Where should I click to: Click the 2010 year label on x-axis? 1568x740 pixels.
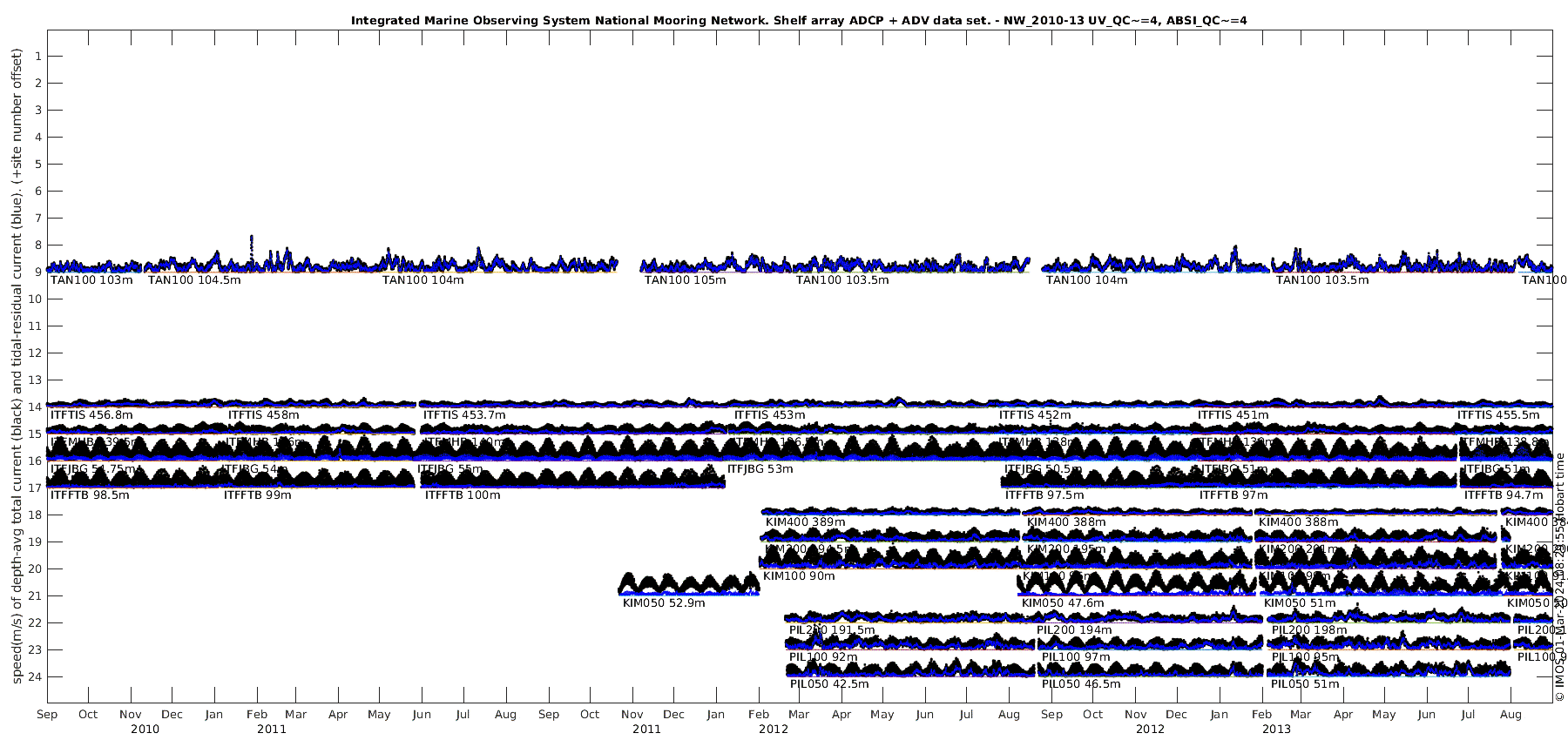click(145, 730)
